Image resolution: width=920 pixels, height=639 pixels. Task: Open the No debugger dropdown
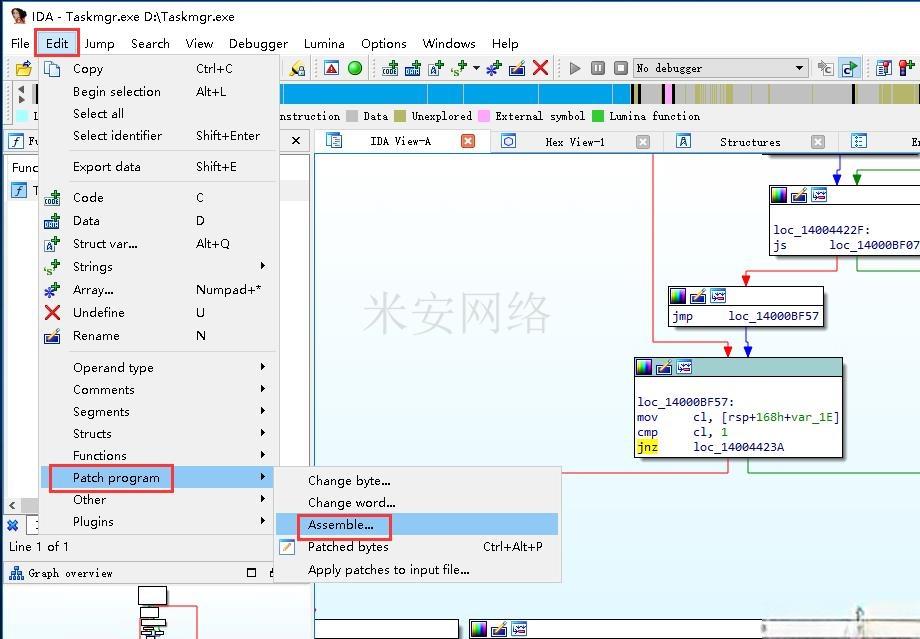[x=799, y=68]
